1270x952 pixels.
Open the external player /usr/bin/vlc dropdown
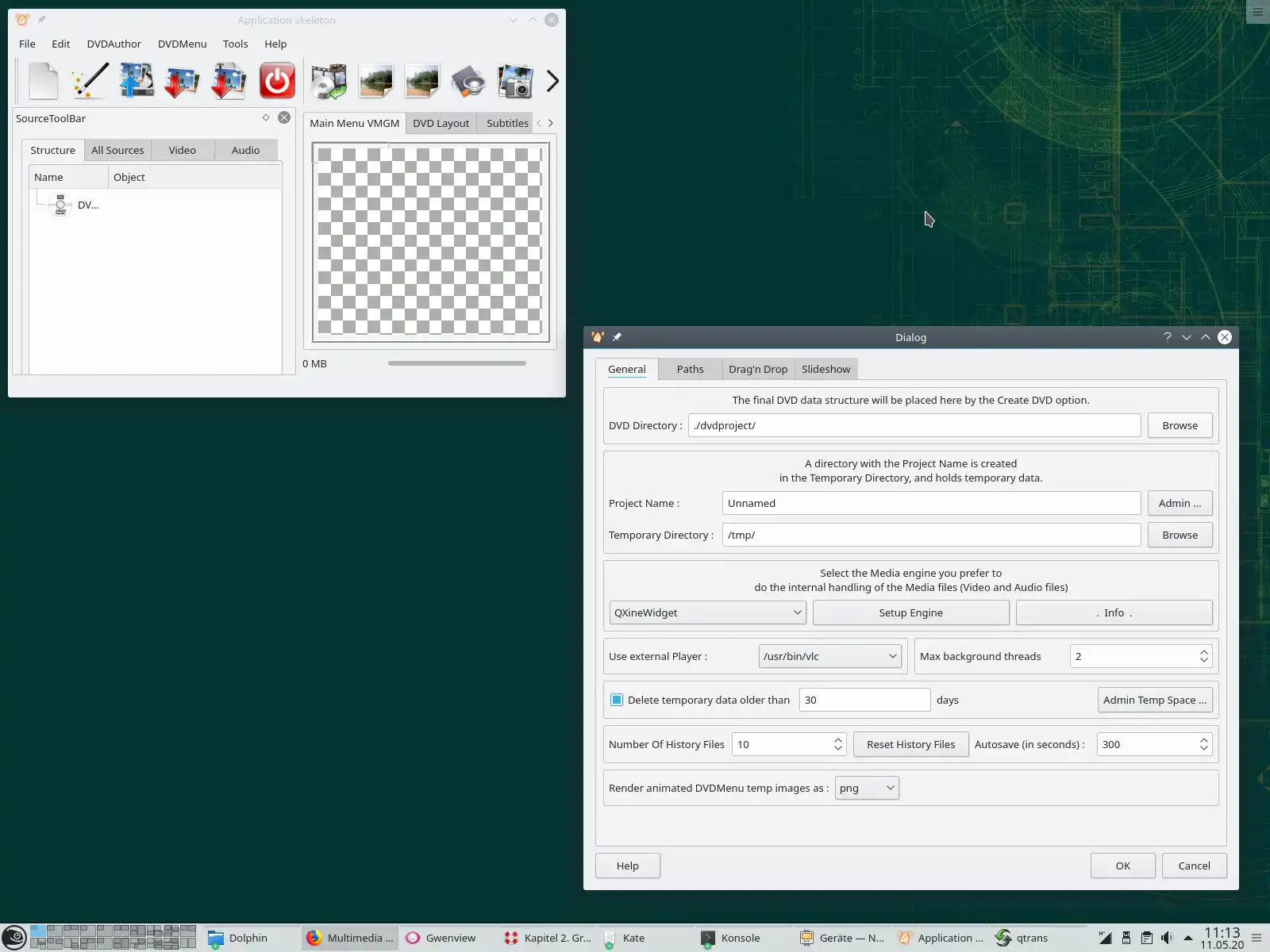click(829, 656)
